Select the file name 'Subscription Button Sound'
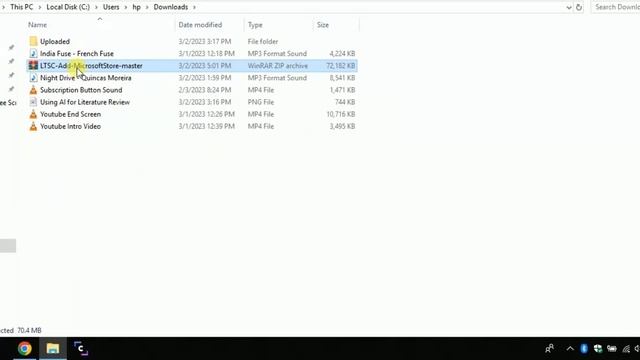 click(x=81, y=90)
